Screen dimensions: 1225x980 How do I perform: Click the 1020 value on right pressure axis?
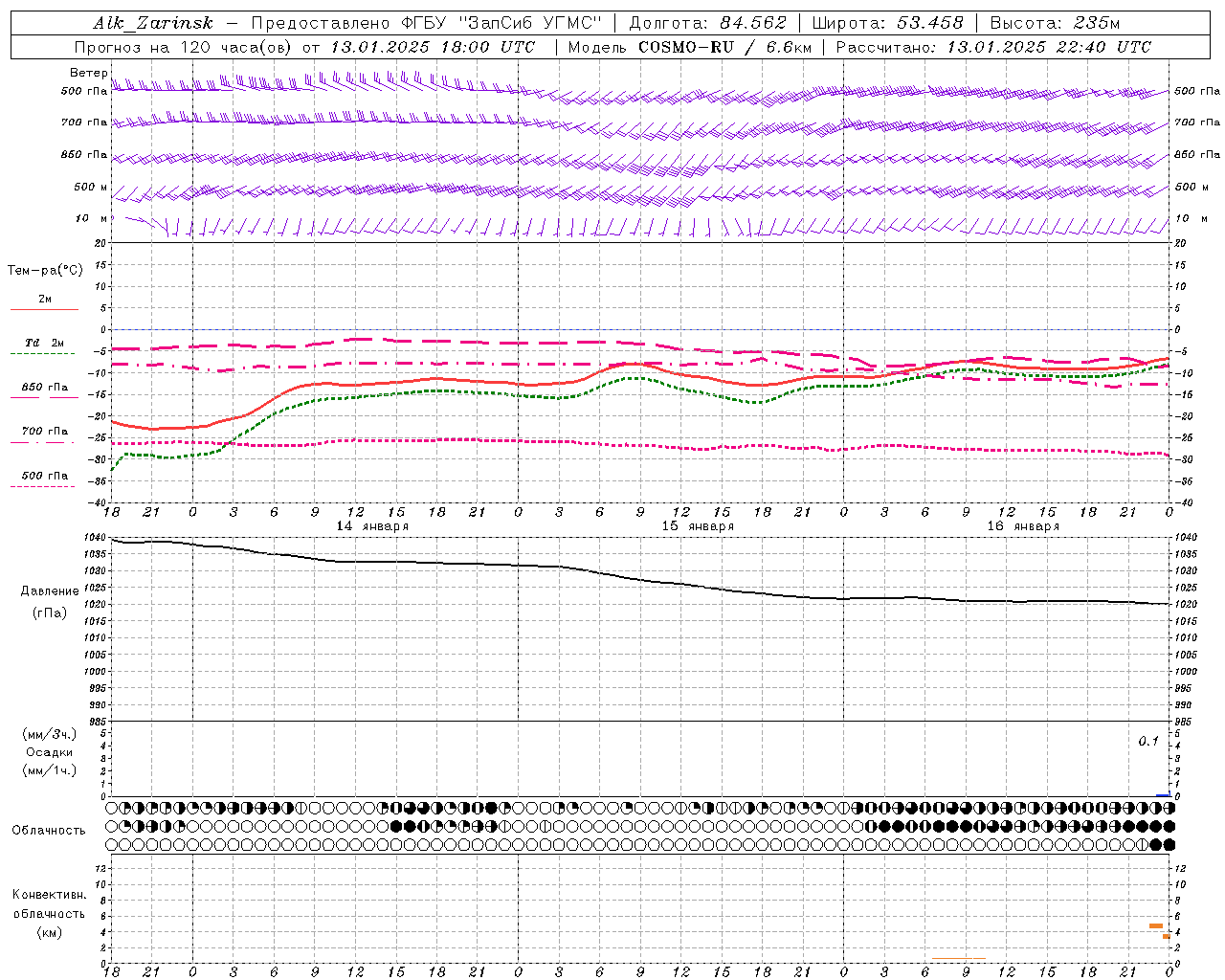[x=1185, y=605]
